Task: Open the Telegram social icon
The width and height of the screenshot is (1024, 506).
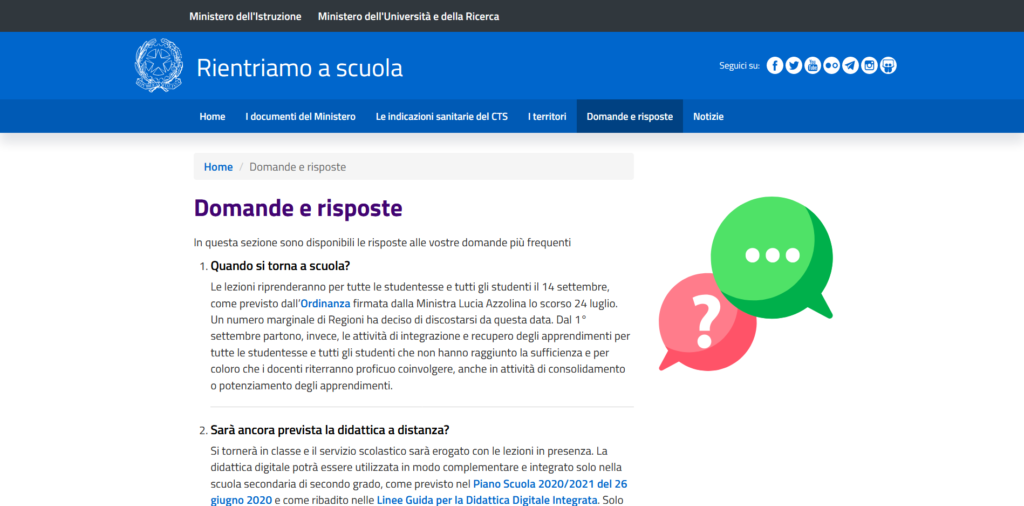Action: (850, 65)
